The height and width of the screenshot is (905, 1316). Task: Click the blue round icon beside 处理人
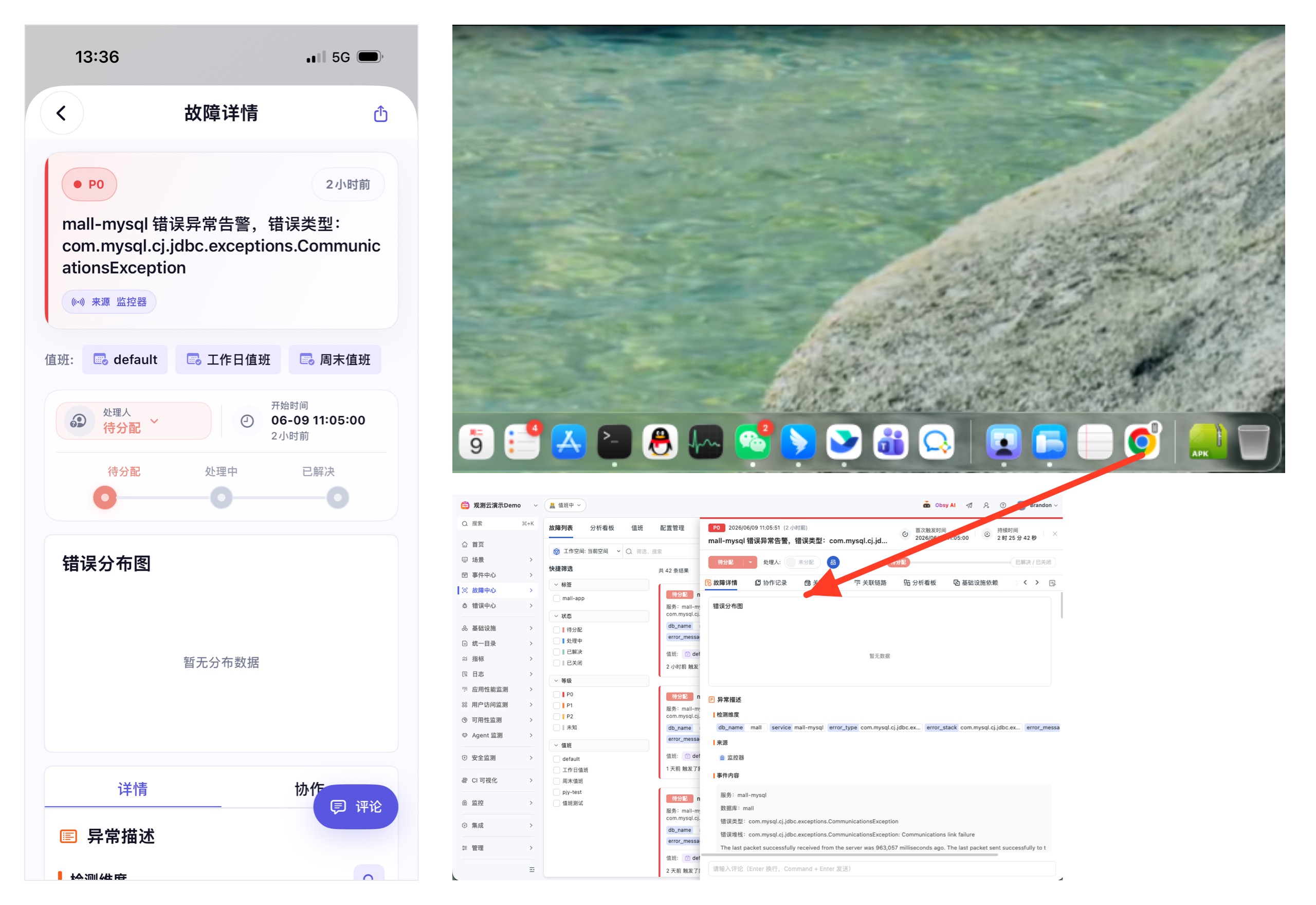(833, 562)
